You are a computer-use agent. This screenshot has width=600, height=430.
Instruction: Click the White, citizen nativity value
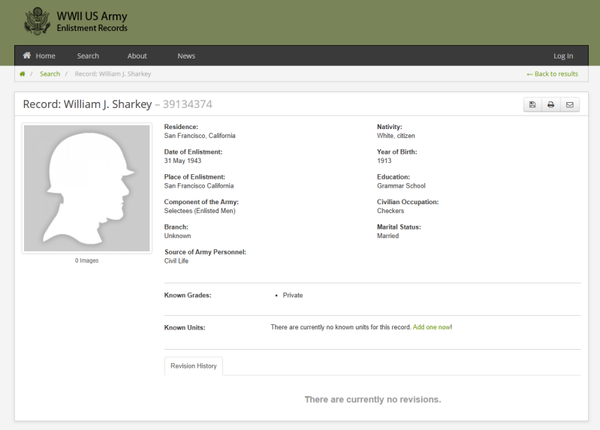(396, 136)
